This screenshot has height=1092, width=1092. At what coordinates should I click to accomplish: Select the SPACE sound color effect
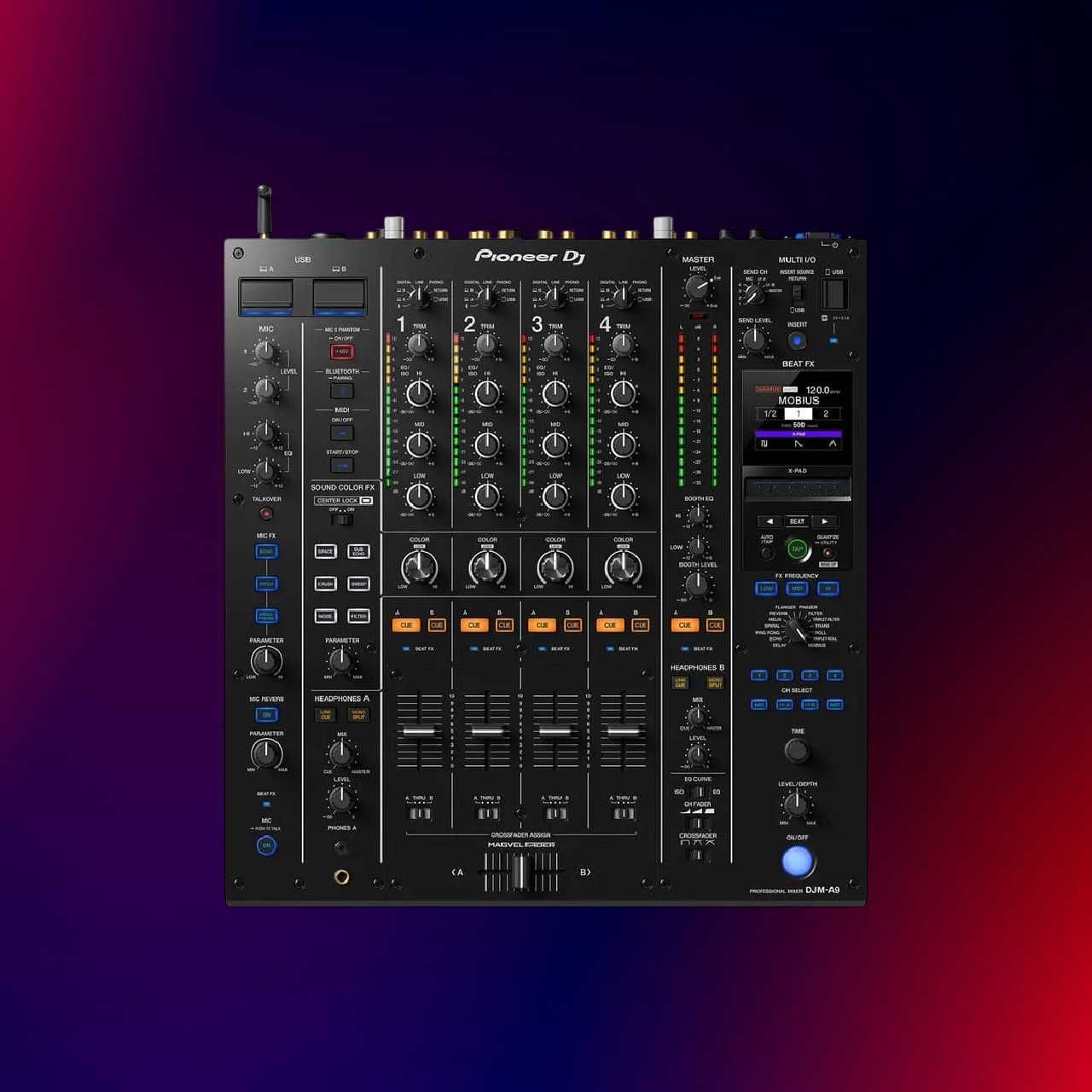click(x=325, y=551)
